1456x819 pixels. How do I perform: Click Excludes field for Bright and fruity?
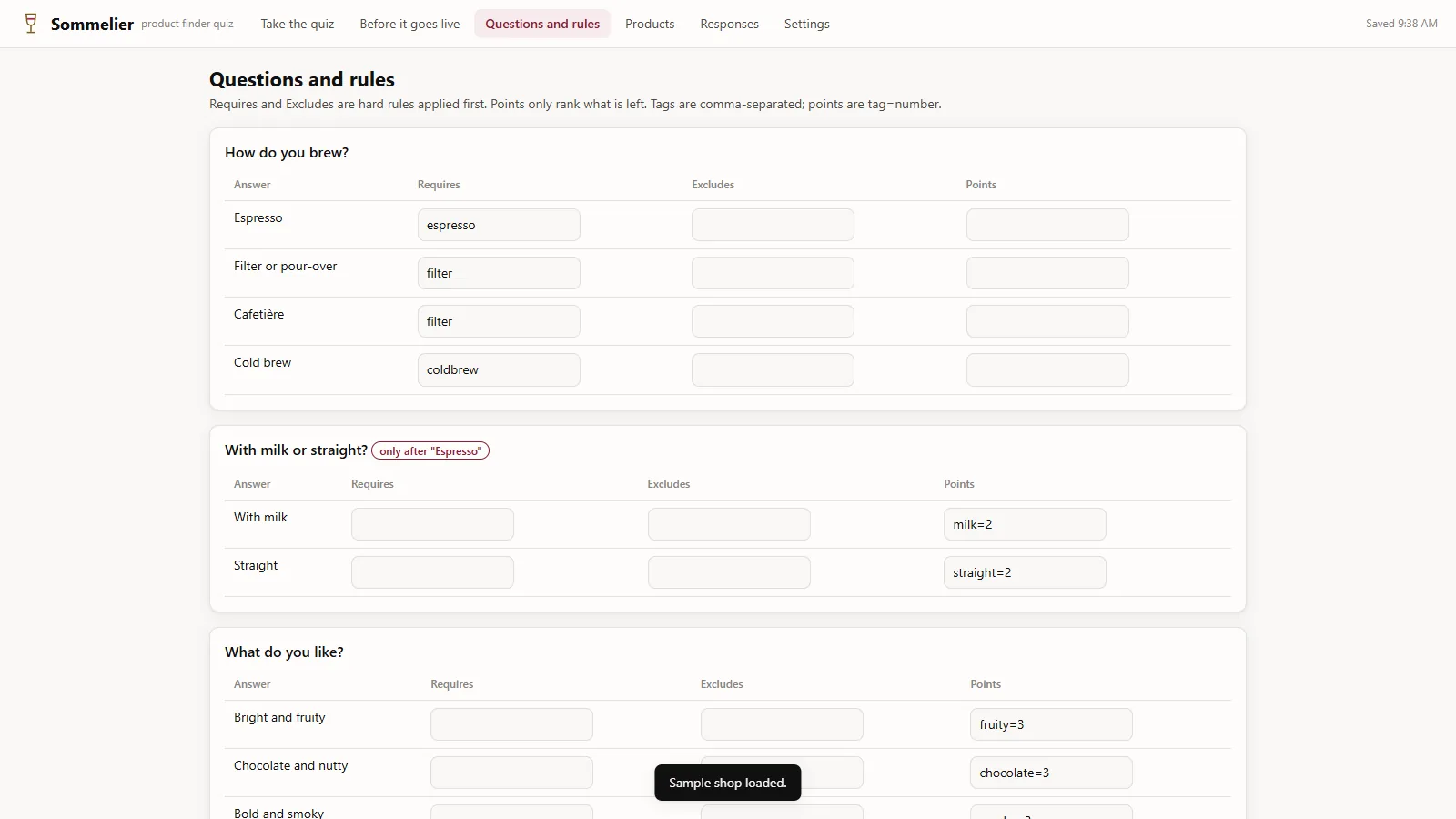782,724
